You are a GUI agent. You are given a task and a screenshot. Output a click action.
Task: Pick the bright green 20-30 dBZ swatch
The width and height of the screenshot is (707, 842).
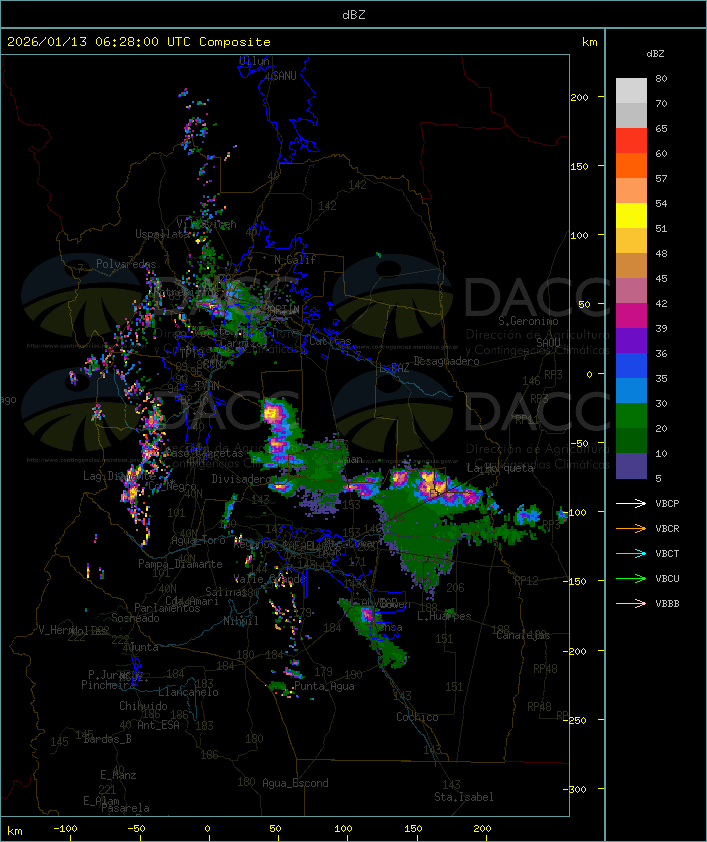point(631,416)
